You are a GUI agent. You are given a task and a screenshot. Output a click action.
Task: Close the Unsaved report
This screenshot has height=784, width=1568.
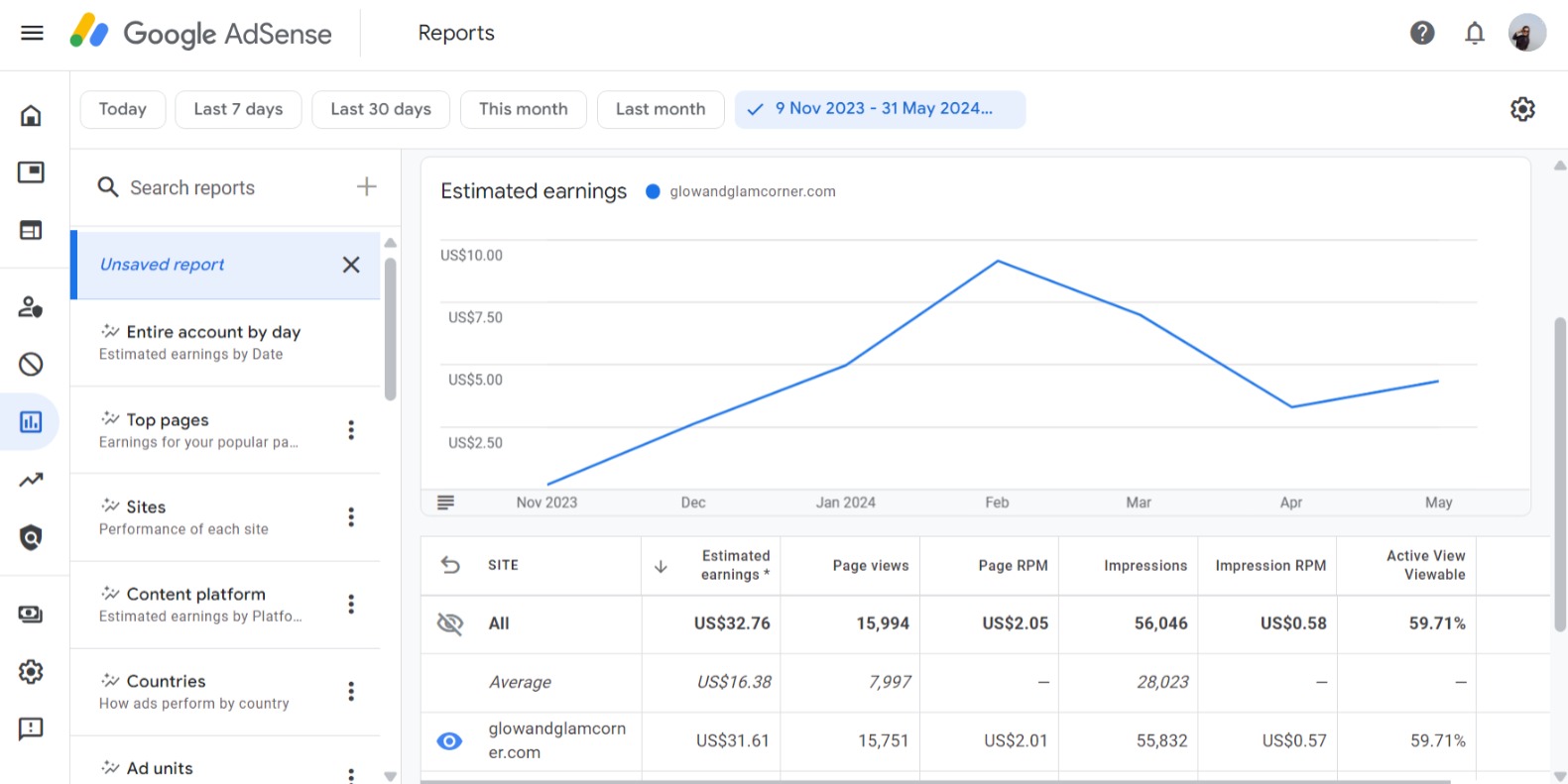click(351, 265)
